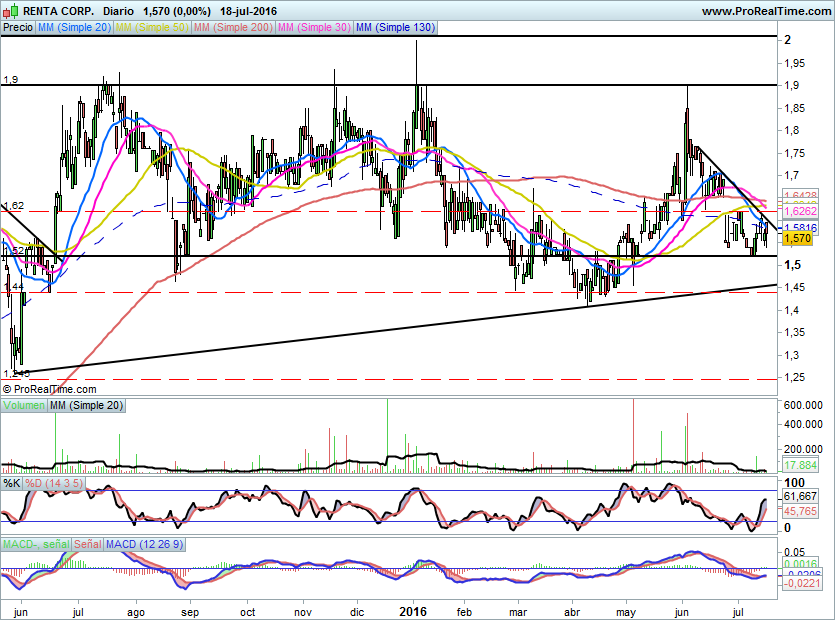Click the MACD (12 26 9) label

coord(145,544)
